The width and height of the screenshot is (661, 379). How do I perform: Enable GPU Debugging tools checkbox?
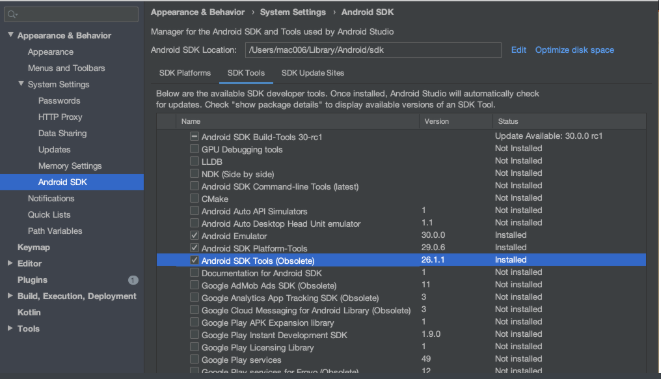coord(194,149)
